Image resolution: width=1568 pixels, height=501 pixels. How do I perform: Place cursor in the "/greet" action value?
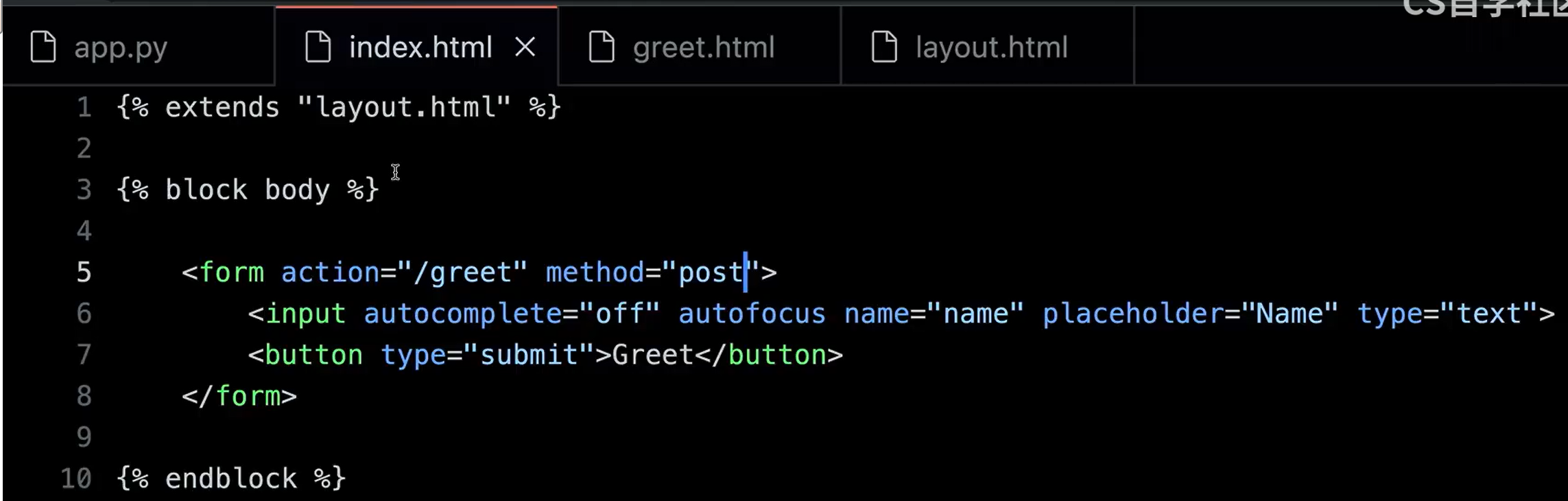click(470, 272)
